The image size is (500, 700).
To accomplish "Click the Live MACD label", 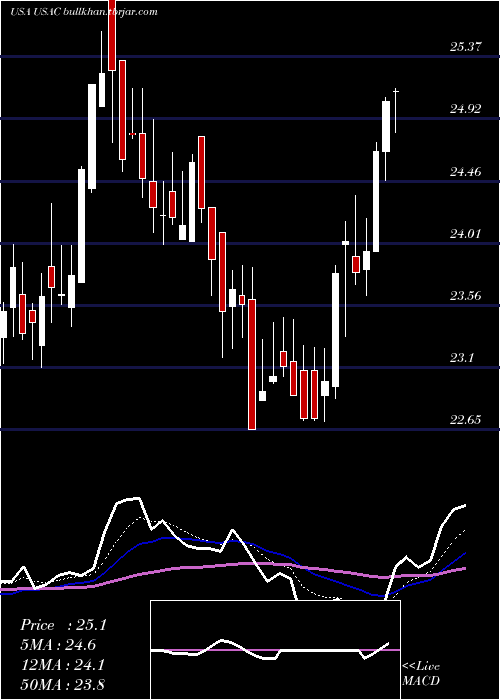I will click(x=421, y=673).
